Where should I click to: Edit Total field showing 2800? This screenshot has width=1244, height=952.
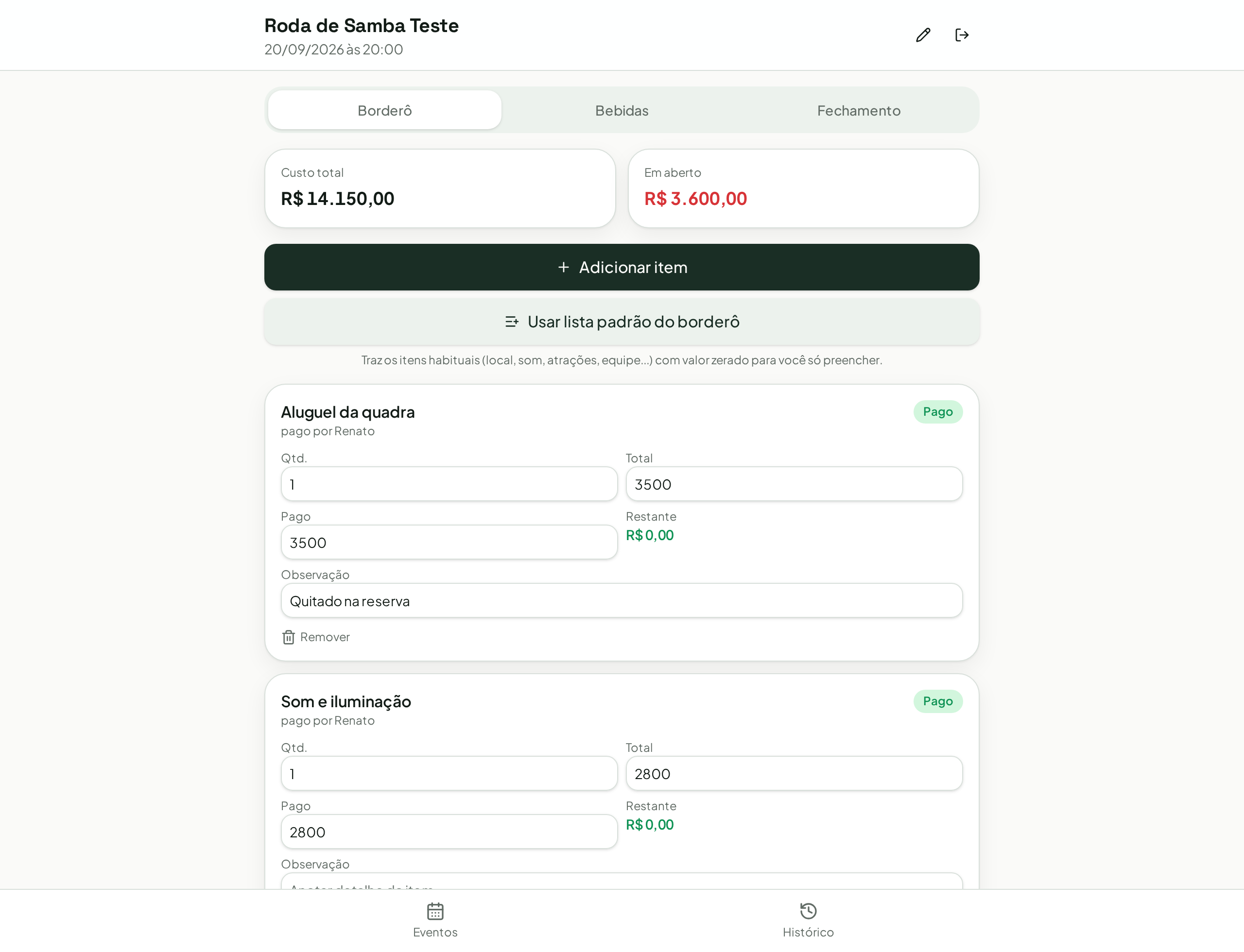click(794, 773)
